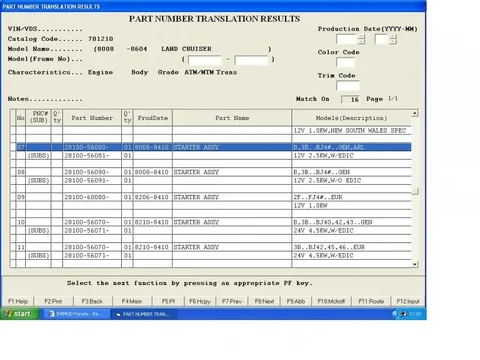480x360 pixels.
Task: Open the F1 Help function
Action: point(18,301)
